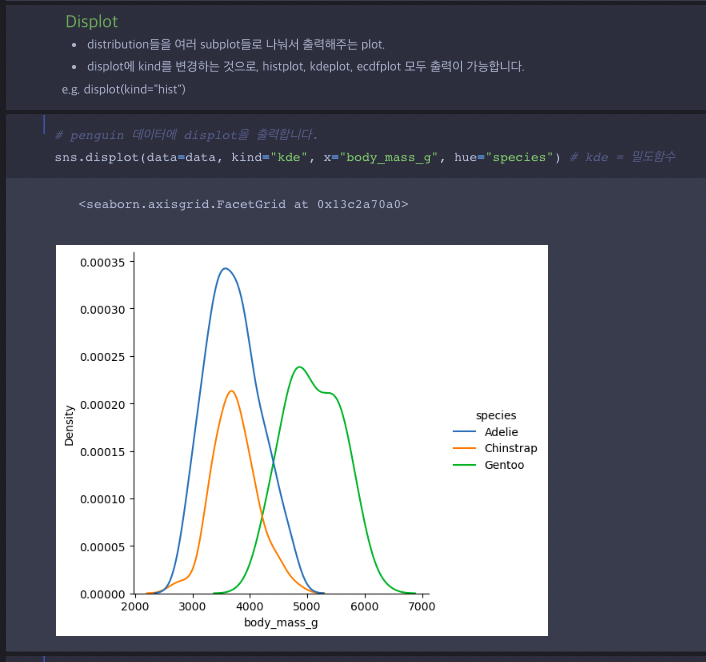706x662 pixels.
Task: Click the 0.00000 y-axis tick label
Action: pyautogui.click(x=103, y=594)
